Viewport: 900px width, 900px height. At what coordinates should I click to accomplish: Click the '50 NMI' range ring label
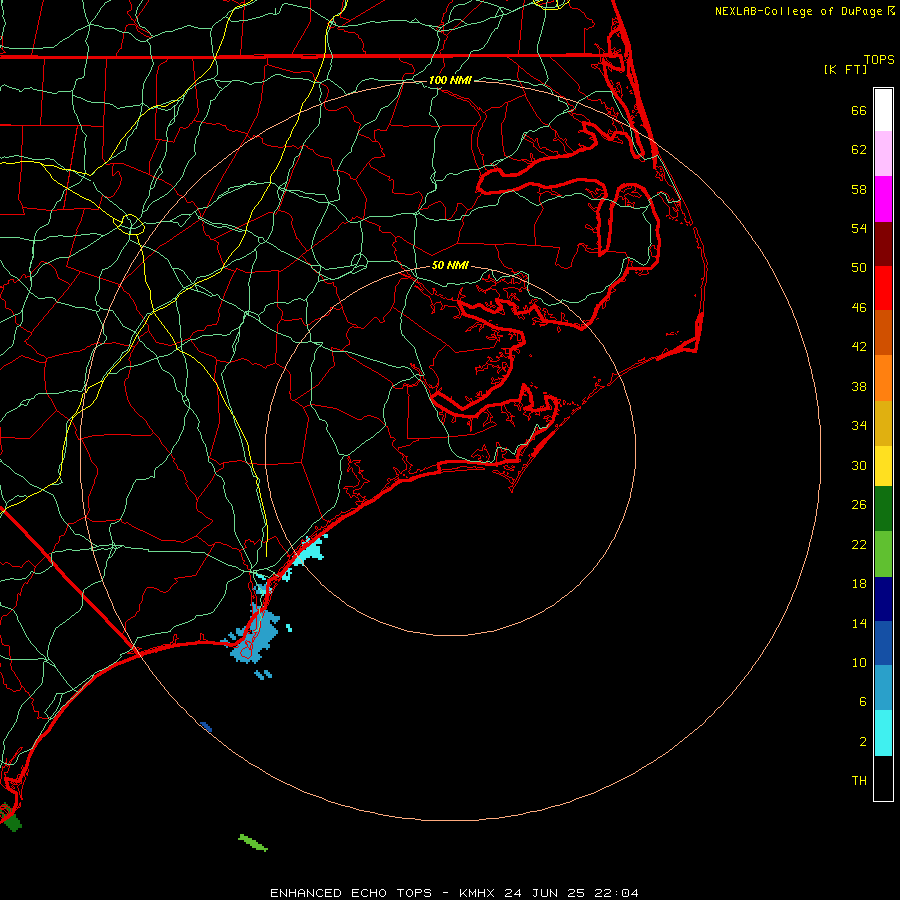(450, 265)
